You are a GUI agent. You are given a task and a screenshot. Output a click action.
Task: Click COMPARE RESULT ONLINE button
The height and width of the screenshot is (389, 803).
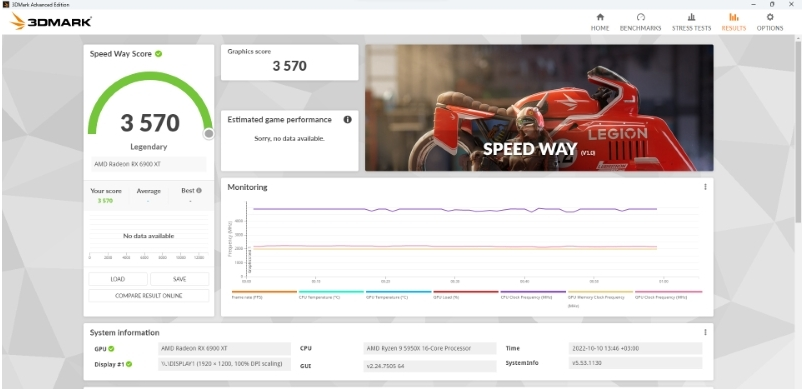[149, 296]
